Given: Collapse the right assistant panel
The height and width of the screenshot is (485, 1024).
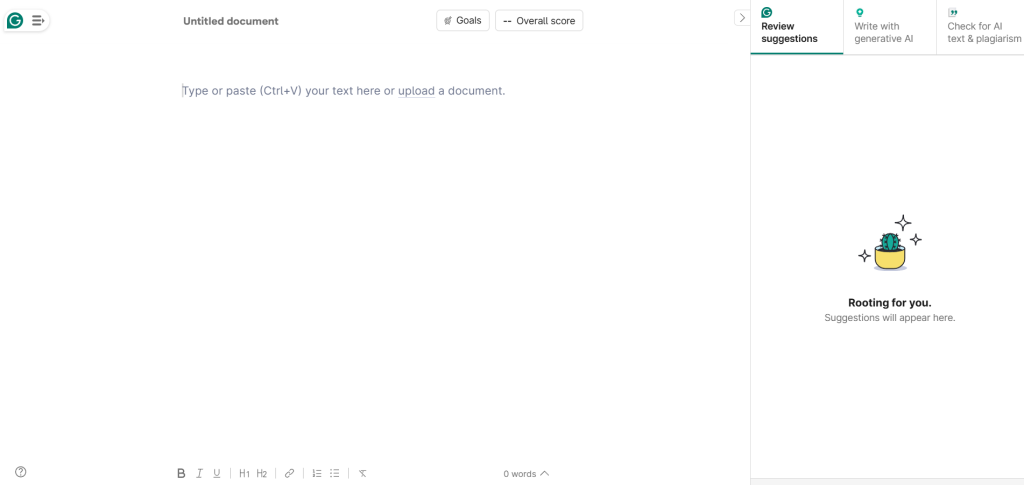Looking at the screenshot, I should (x=742, y=18).
